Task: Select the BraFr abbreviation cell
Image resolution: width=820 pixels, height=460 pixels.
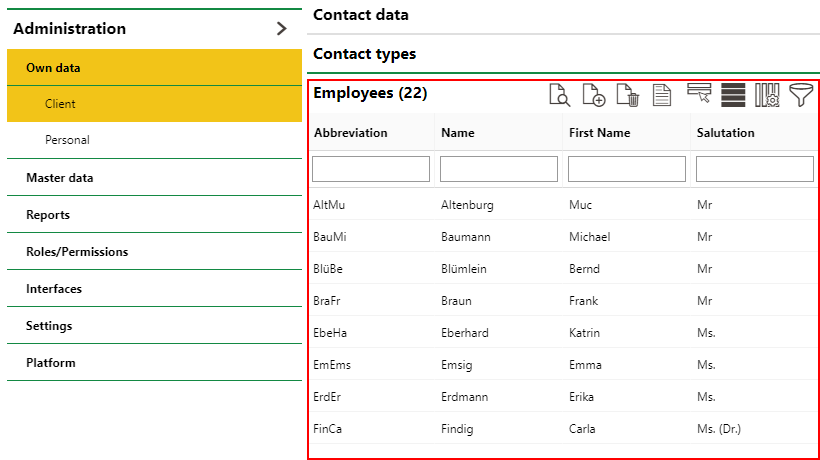Action: click(327, 301)
